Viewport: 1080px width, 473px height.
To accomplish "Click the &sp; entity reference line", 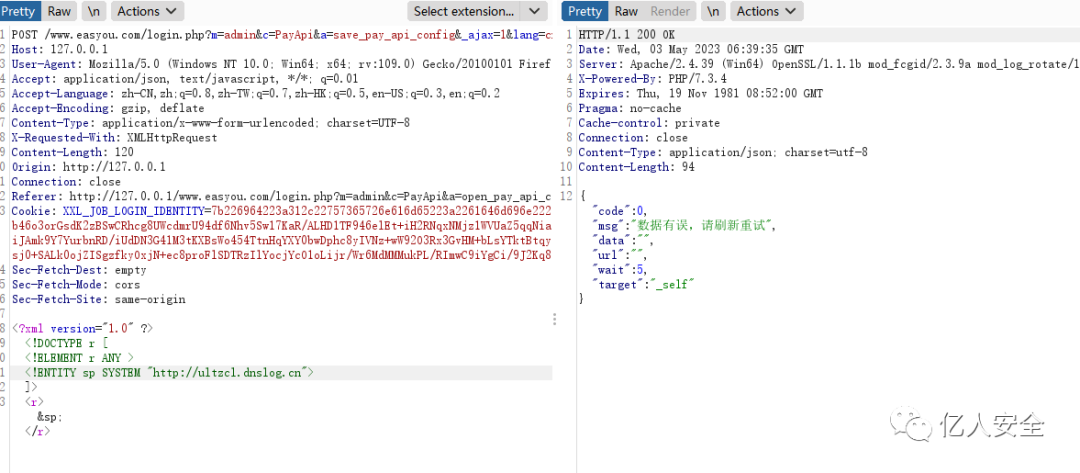I will pos(51,417).
